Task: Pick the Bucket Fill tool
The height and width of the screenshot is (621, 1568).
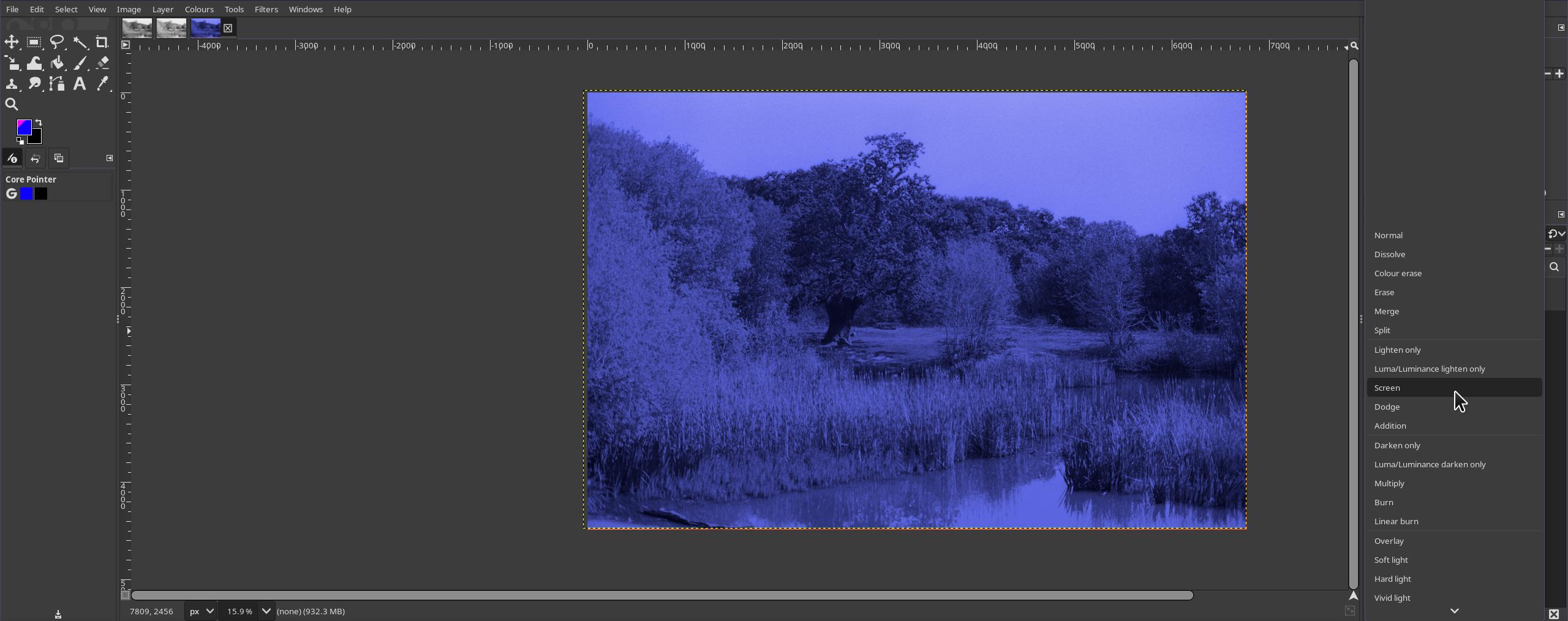Action: (x=57, y=63)
